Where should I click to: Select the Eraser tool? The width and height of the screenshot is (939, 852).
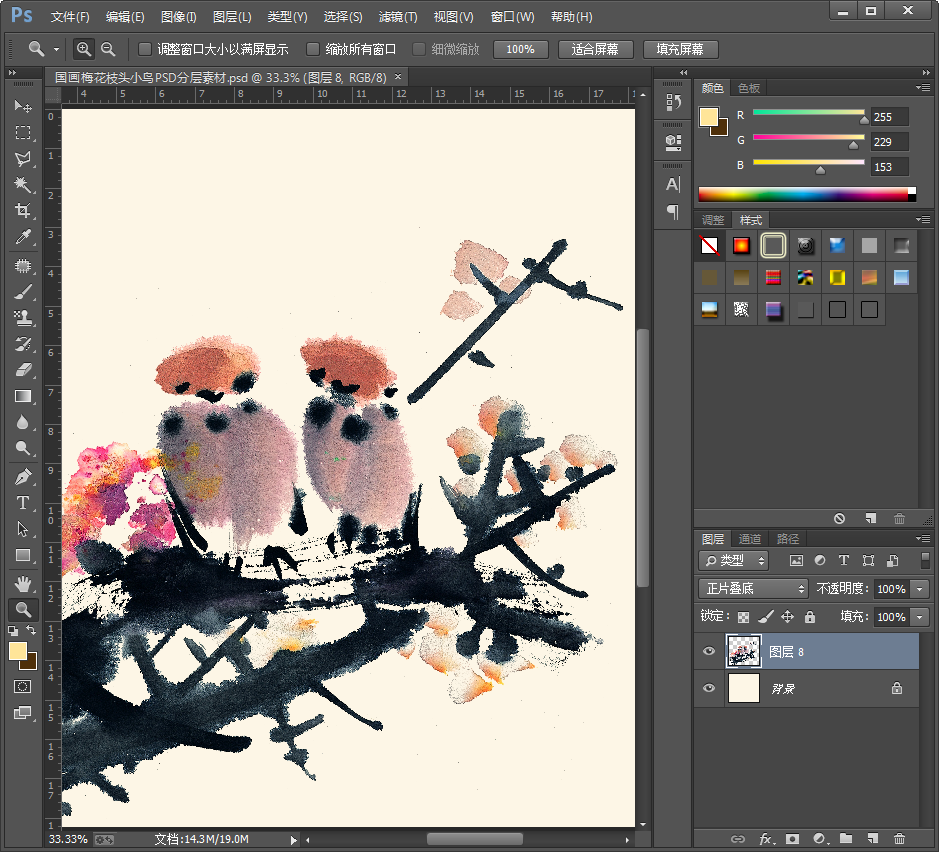coord(22,370)
